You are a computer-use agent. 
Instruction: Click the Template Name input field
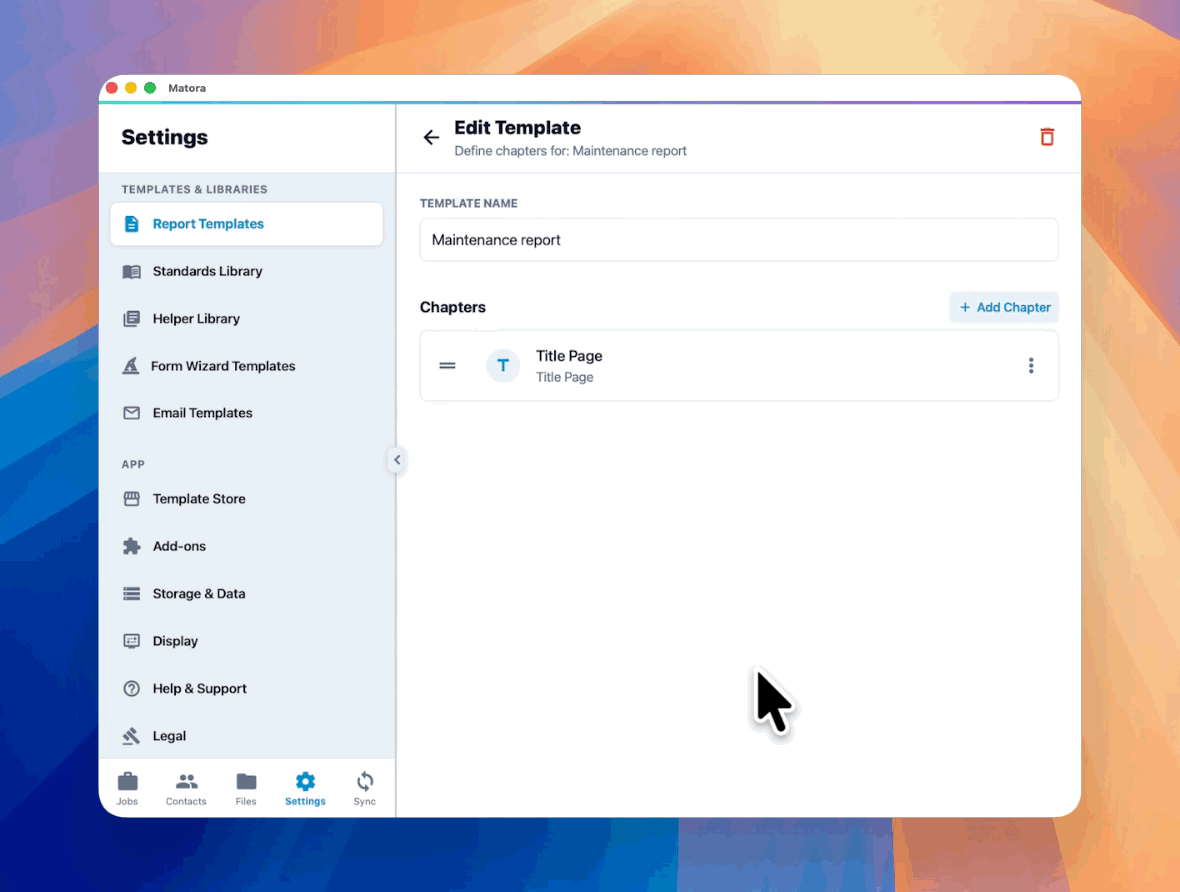pyautogui.click(x=739, y=240)
